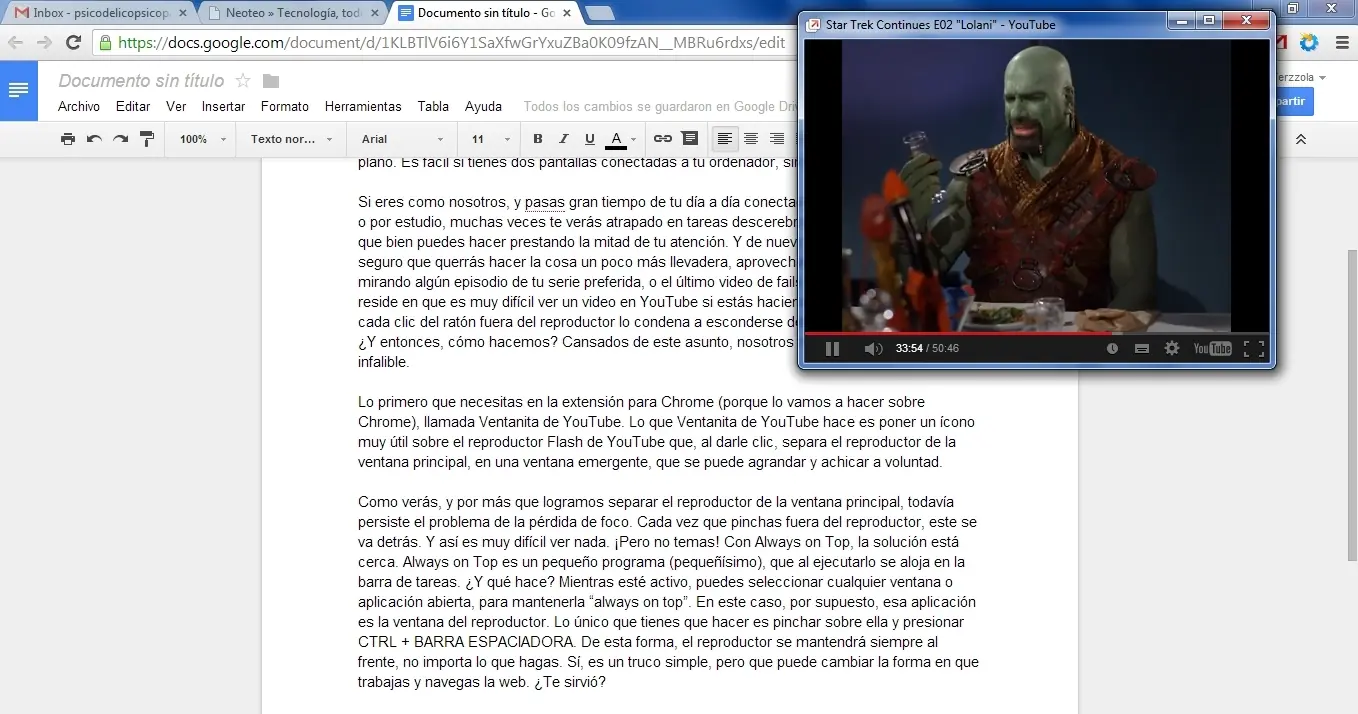Switch to the Neoteo Tecnología tab

[x=293, y=13]
